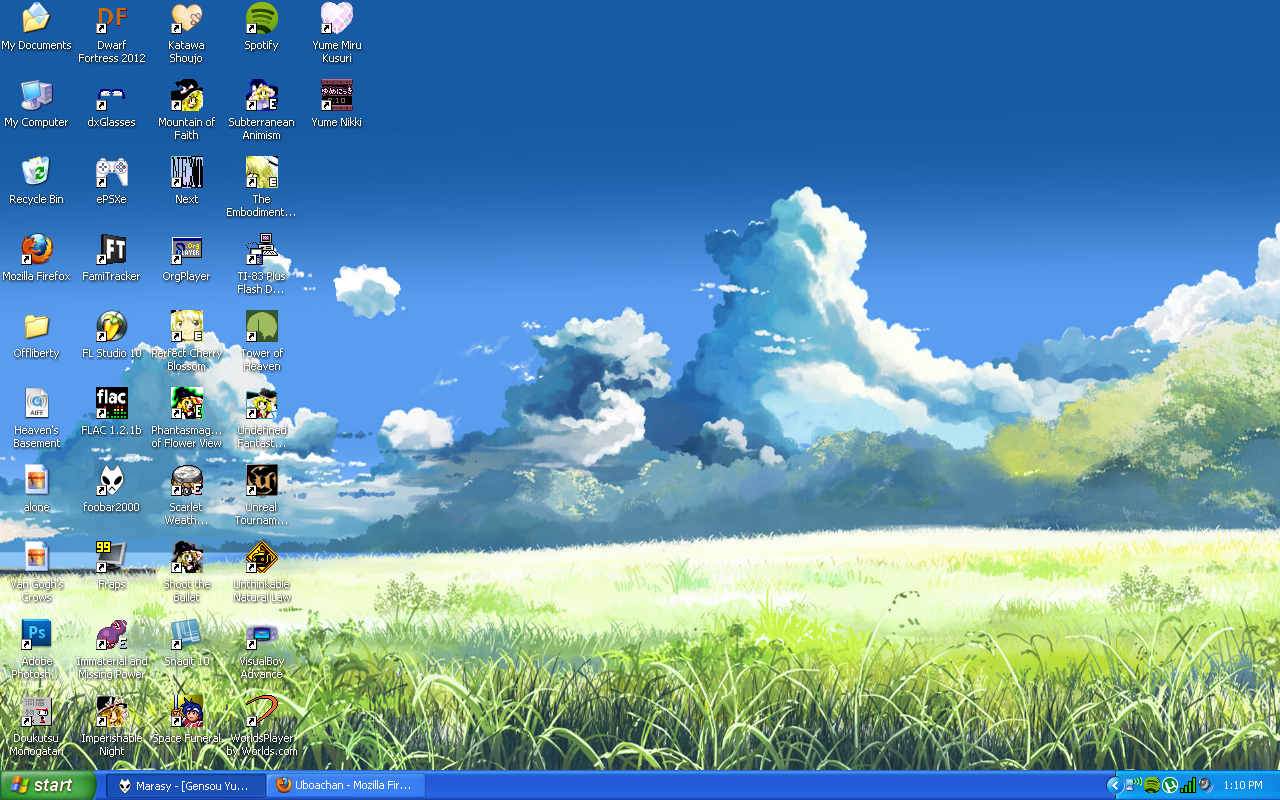Image resolution: width=1280 pixels, height=800 pixels.
Task: Switch to Marasy foobar2000 taskbar button
Action: click(x=186, y=785)
